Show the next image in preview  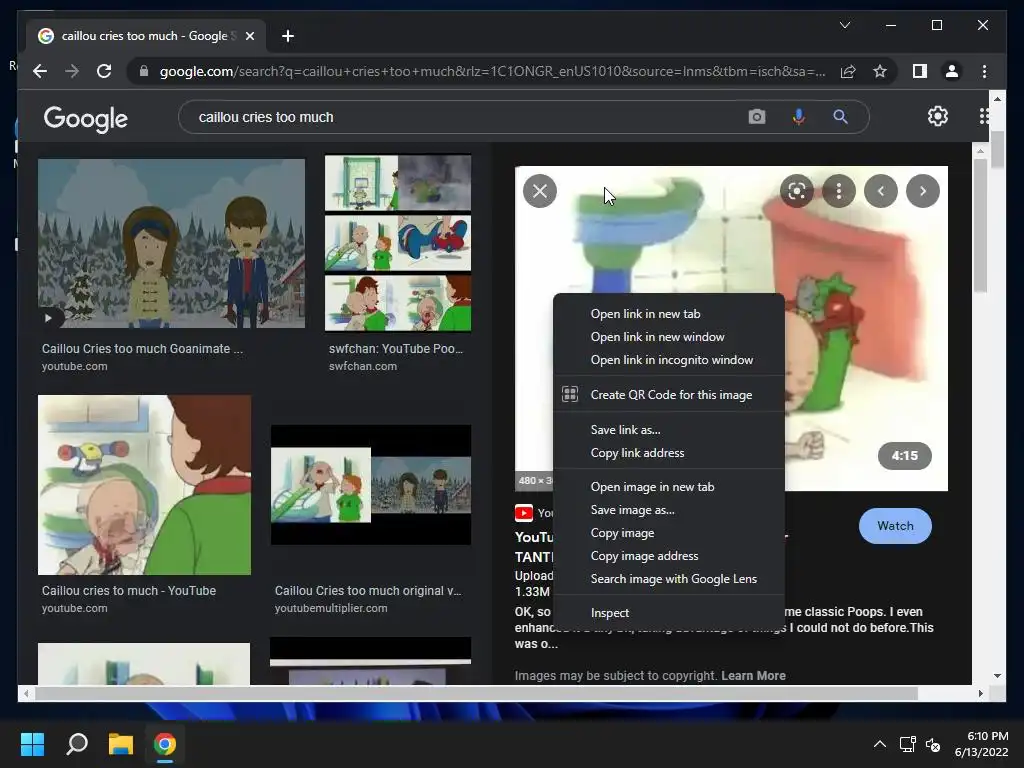(922, 191)
